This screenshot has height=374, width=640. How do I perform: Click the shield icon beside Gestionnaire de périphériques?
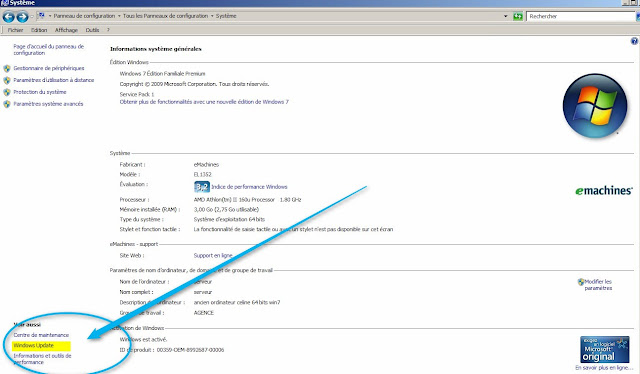pos(7,68)
